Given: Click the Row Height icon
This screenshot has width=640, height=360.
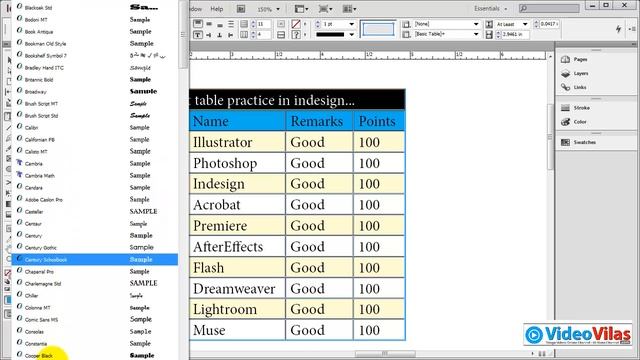Looking at the screenshot, I should click(489, 24).
